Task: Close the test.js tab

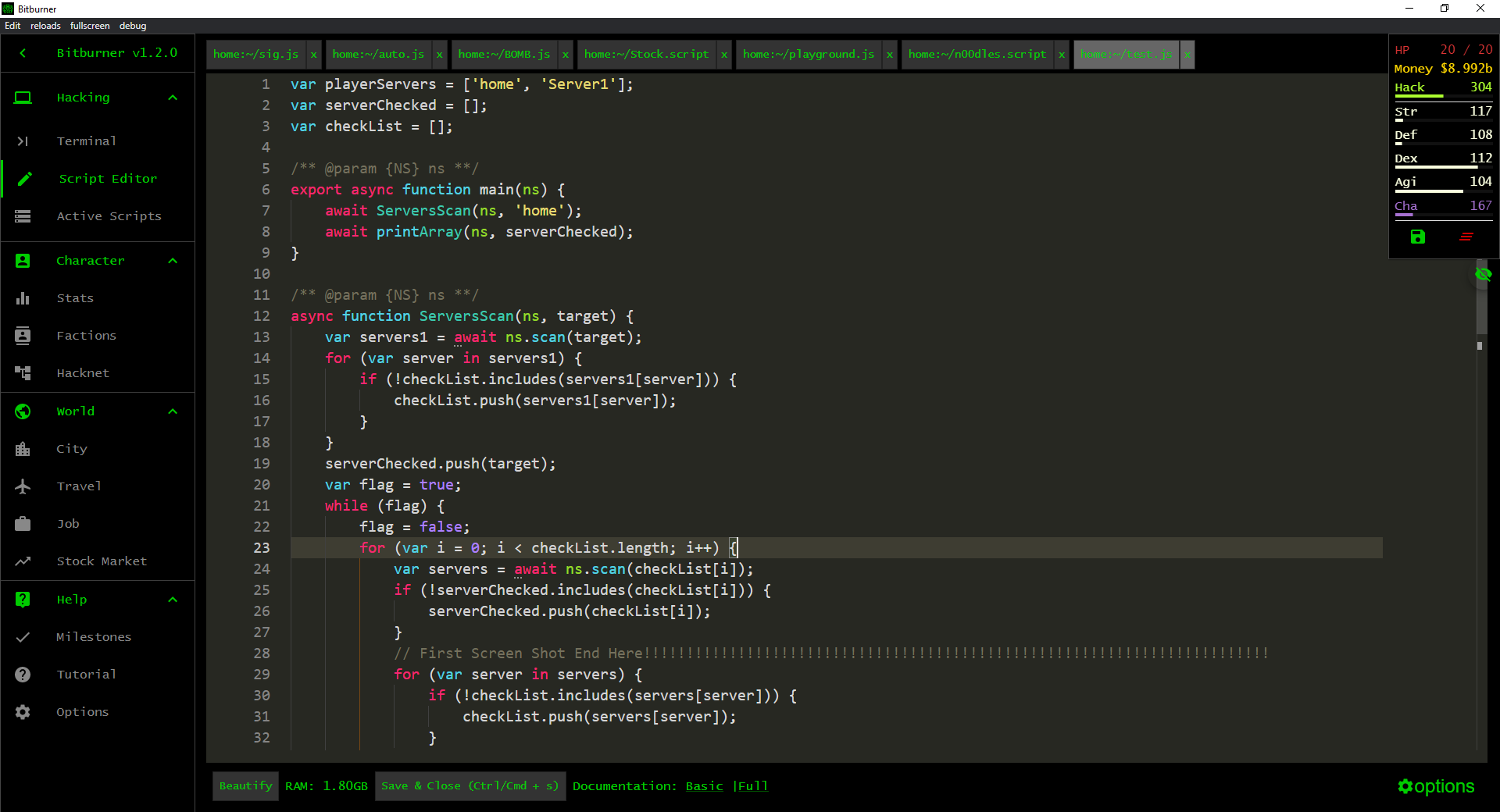Action: point(1187,55)
